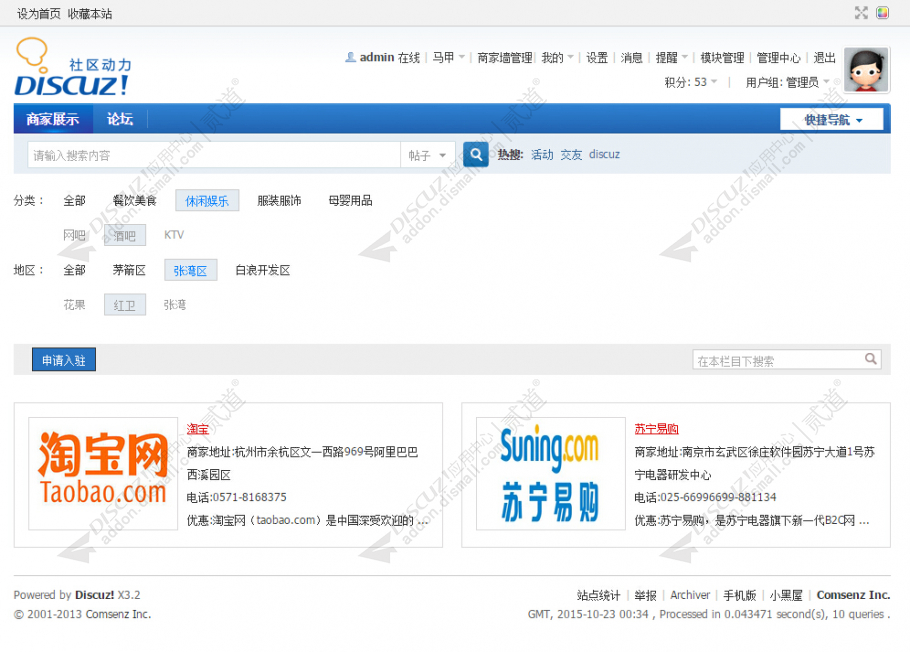Screen dimensions: 910x652
Task: Expand the 积分: 53 dropdown
Action: click(691, 82)
